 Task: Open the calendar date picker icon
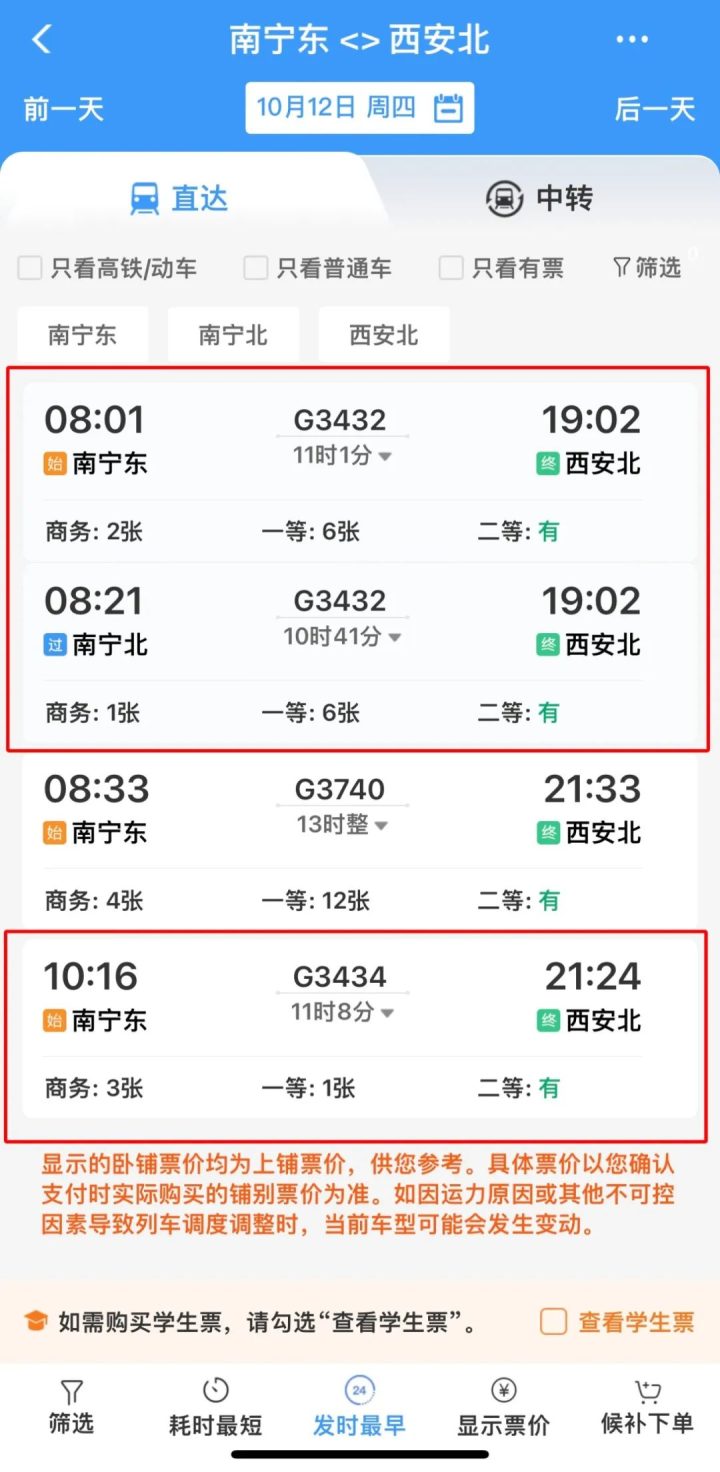449,108
